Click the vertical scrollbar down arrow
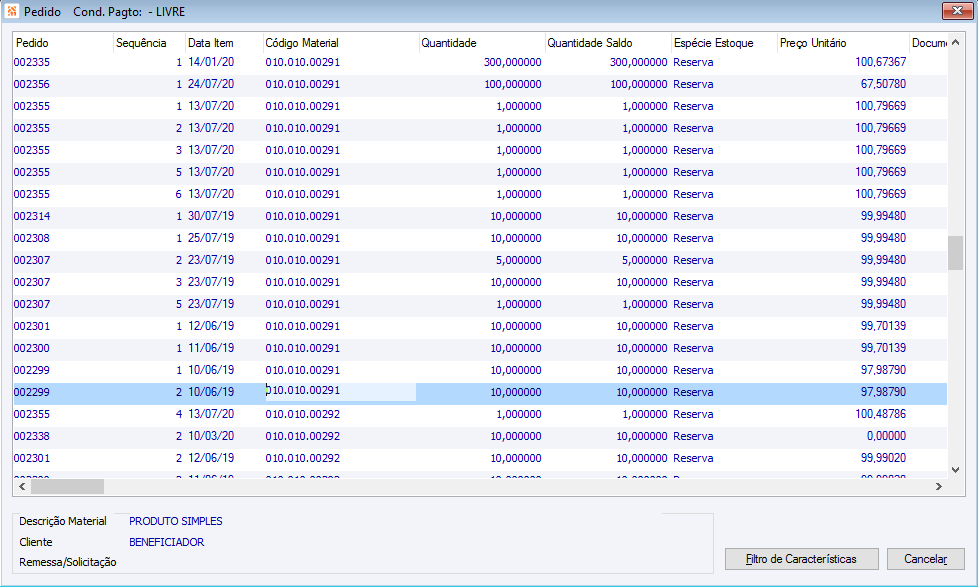 click(x=956, y=470)
